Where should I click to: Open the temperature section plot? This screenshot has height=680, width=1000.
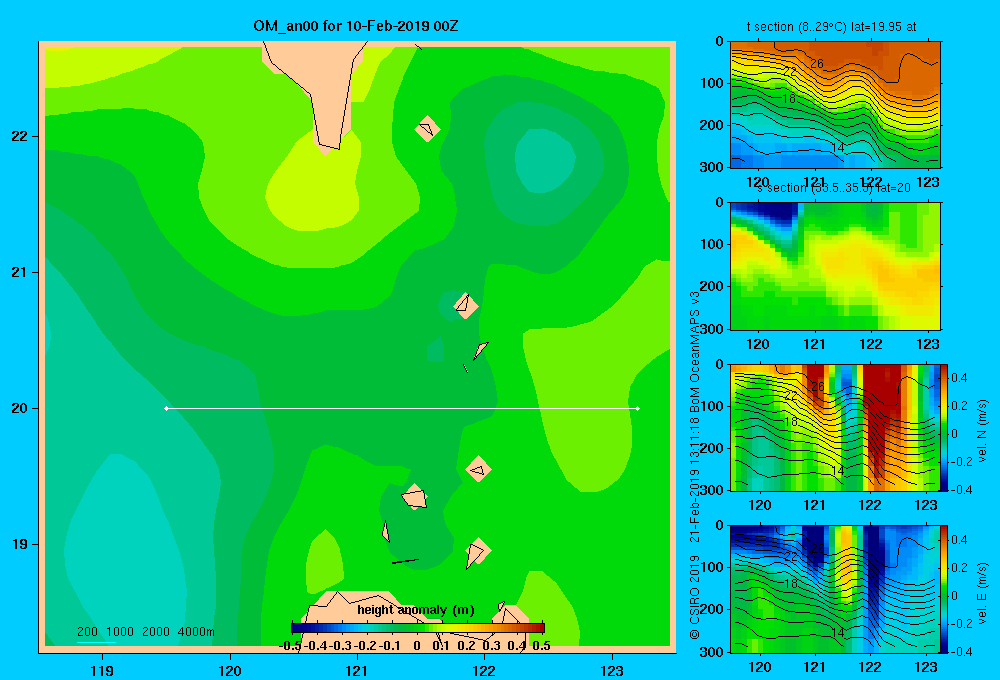tap(835, 105)
